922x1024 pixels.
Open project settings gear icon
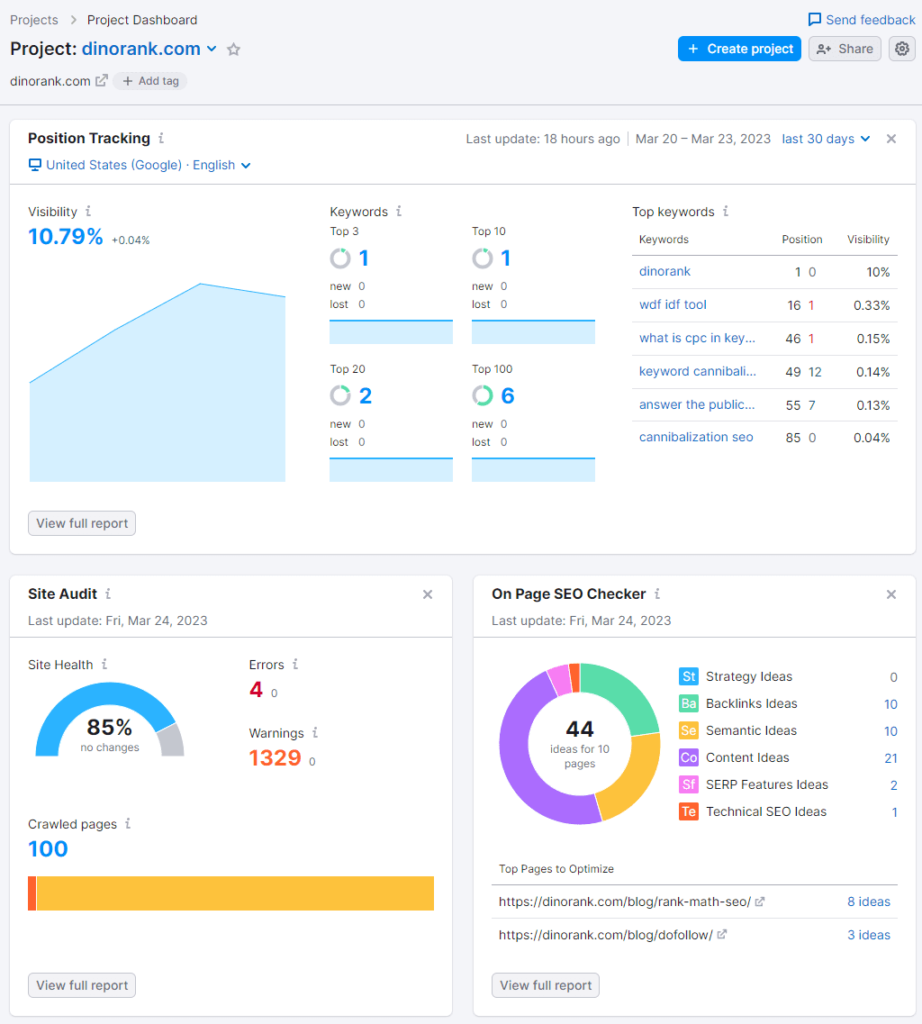[902, 49]
